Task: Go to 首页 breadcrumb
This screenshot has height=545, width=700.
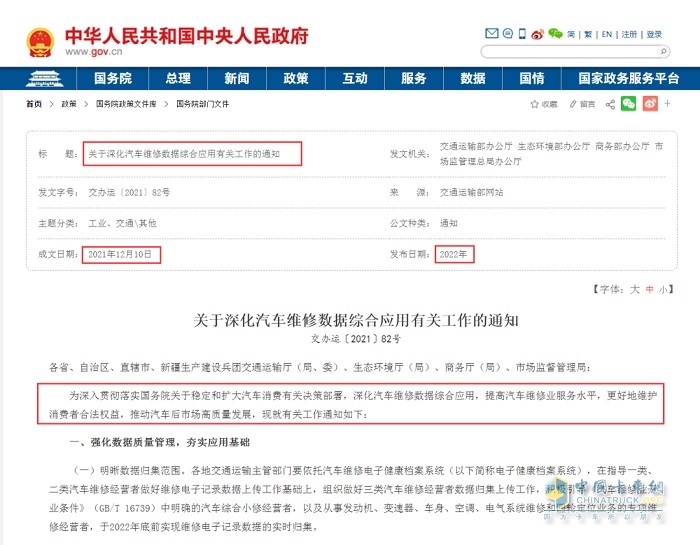Action: [x=34, y=104]
